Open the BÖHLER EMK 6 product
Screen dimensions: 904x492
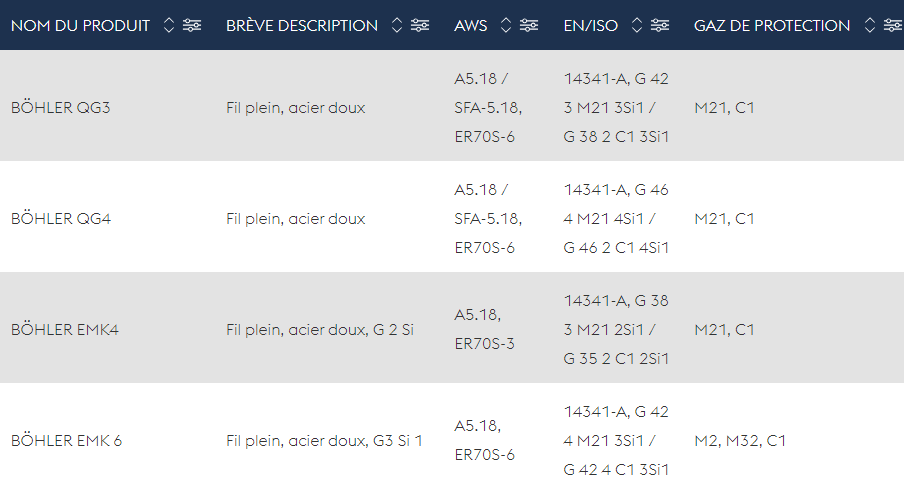click(66, 441)
